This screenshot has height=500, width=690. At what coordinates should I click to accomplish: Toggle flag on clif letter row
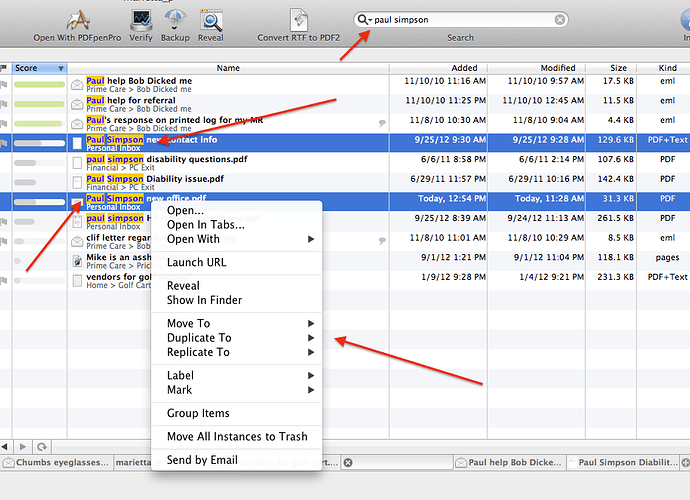(4, 241)
